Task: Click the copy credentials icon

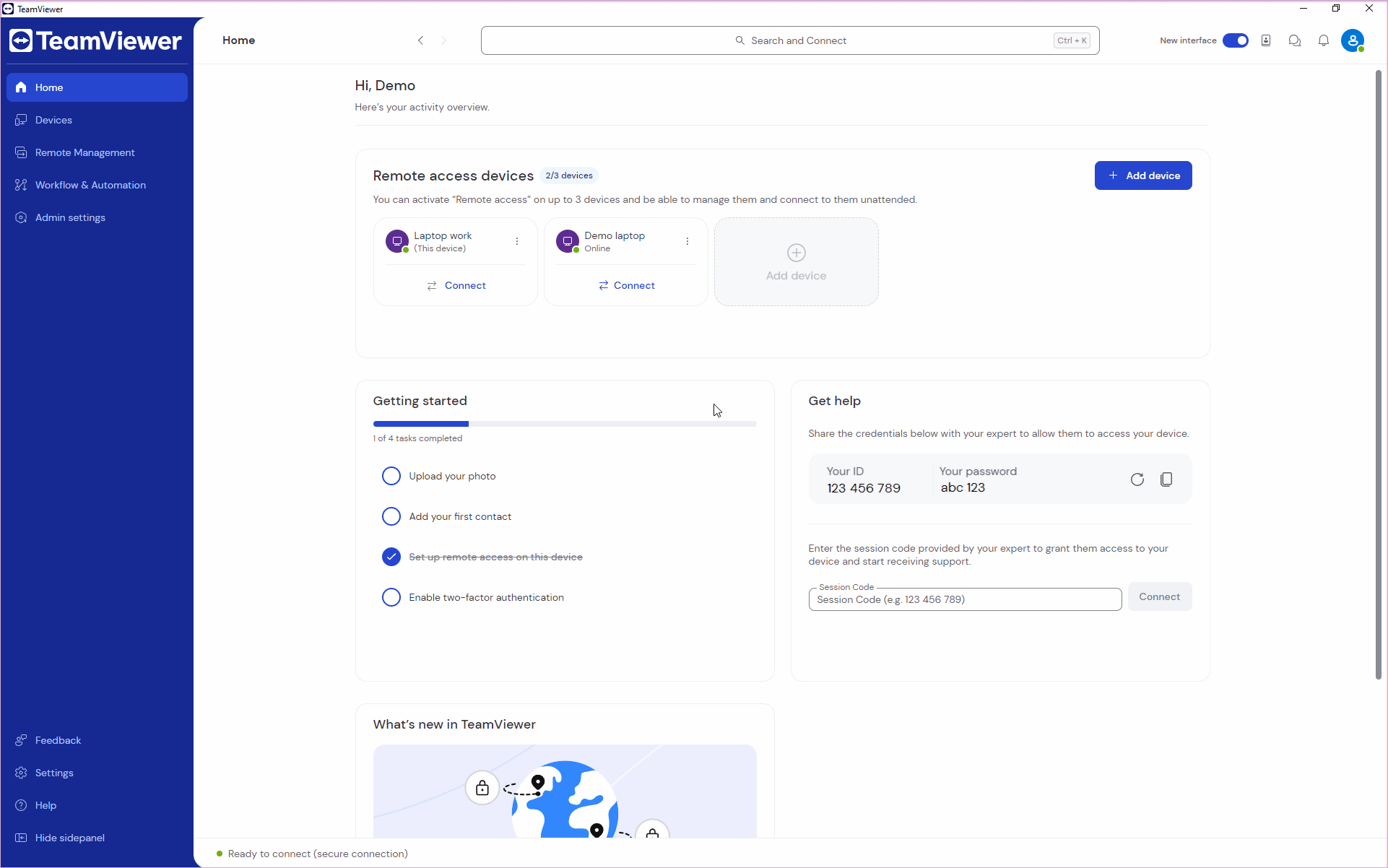Action: click(1165, 480)
